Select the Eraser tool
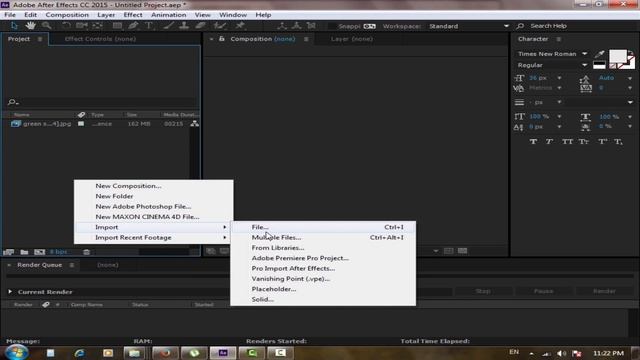640x360 pixels. [x=200, y=26]
